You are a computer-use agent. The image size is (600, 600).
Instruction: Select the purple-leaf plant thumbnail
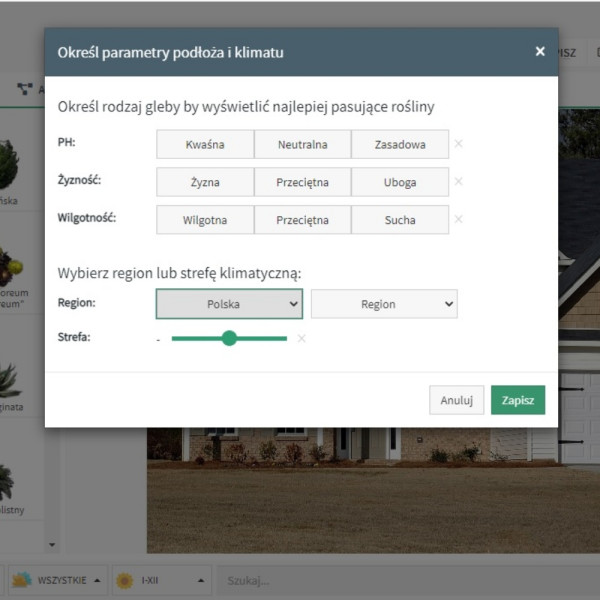pos(11,267)
